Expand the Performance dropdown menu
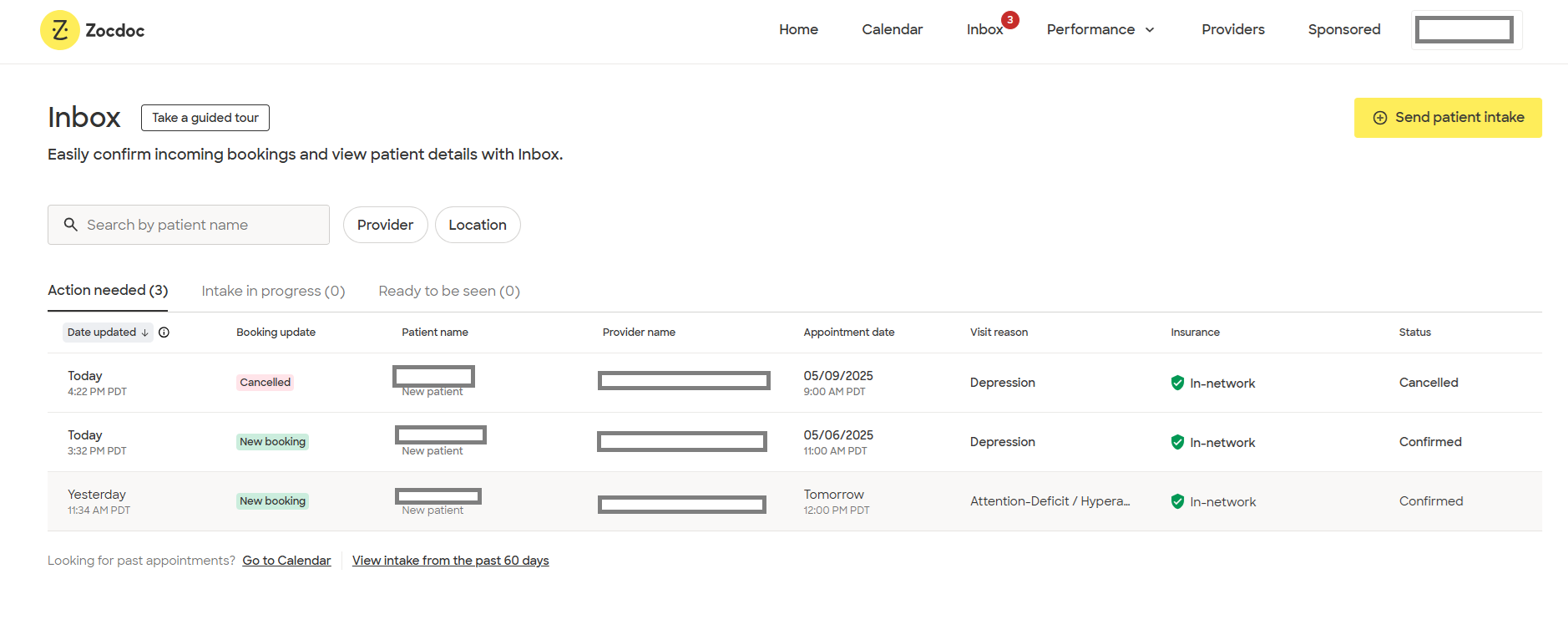Viewport: 1568px width, 640px height. tap(1100, 30)
